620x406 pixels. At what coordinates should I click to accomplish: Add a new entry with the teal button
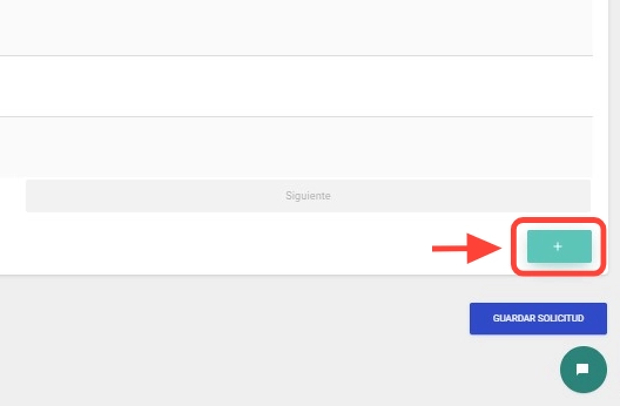click(x=558, y=246)
